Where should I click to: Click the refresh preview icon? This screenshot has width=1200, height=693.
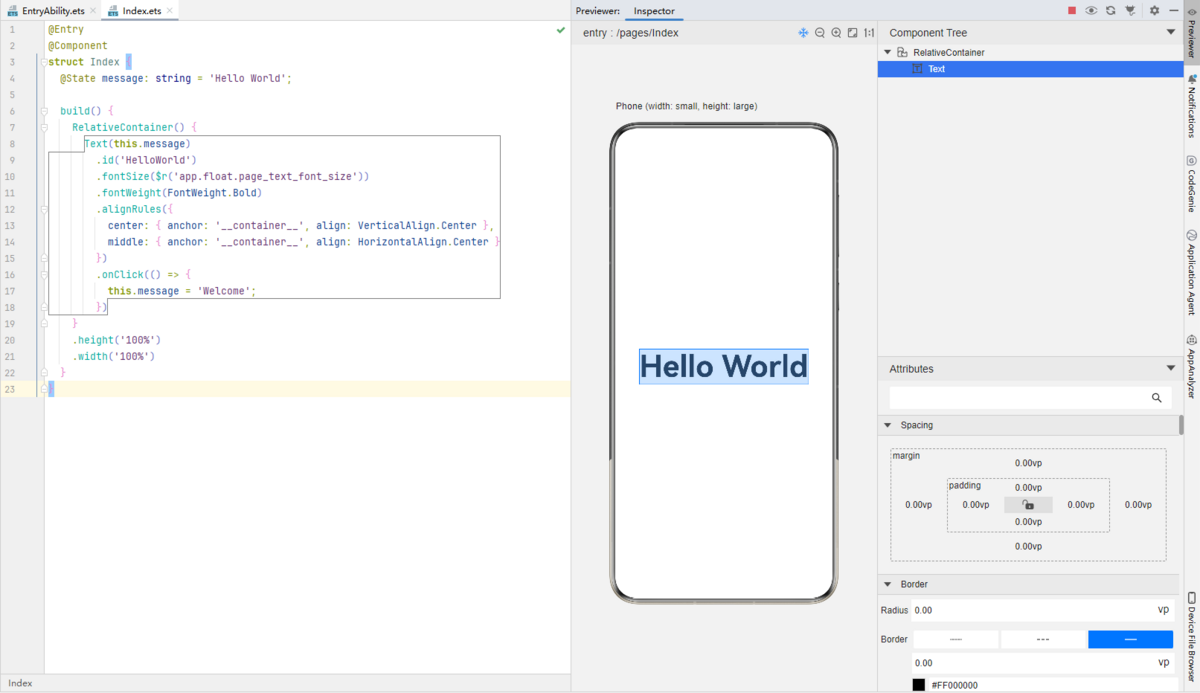click(1110, 11)
